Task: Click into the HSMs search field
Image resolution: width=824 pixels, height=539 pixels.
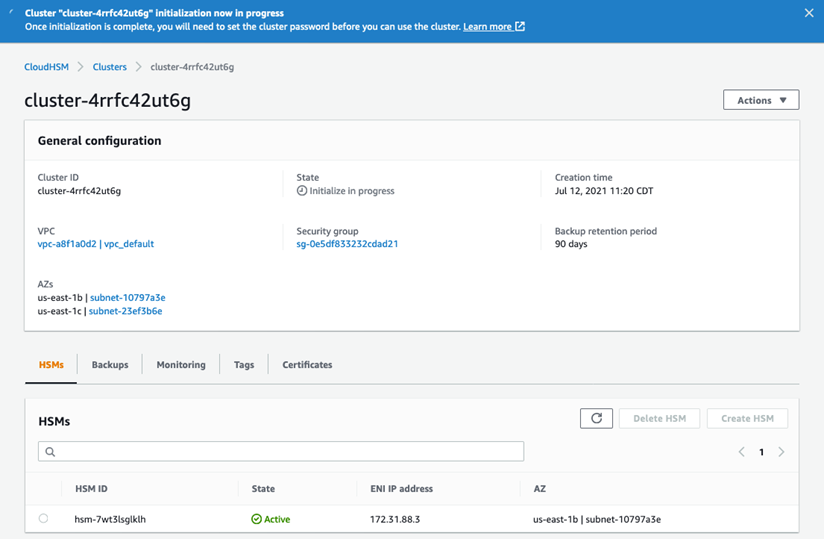Action: (x=281, y=451)
